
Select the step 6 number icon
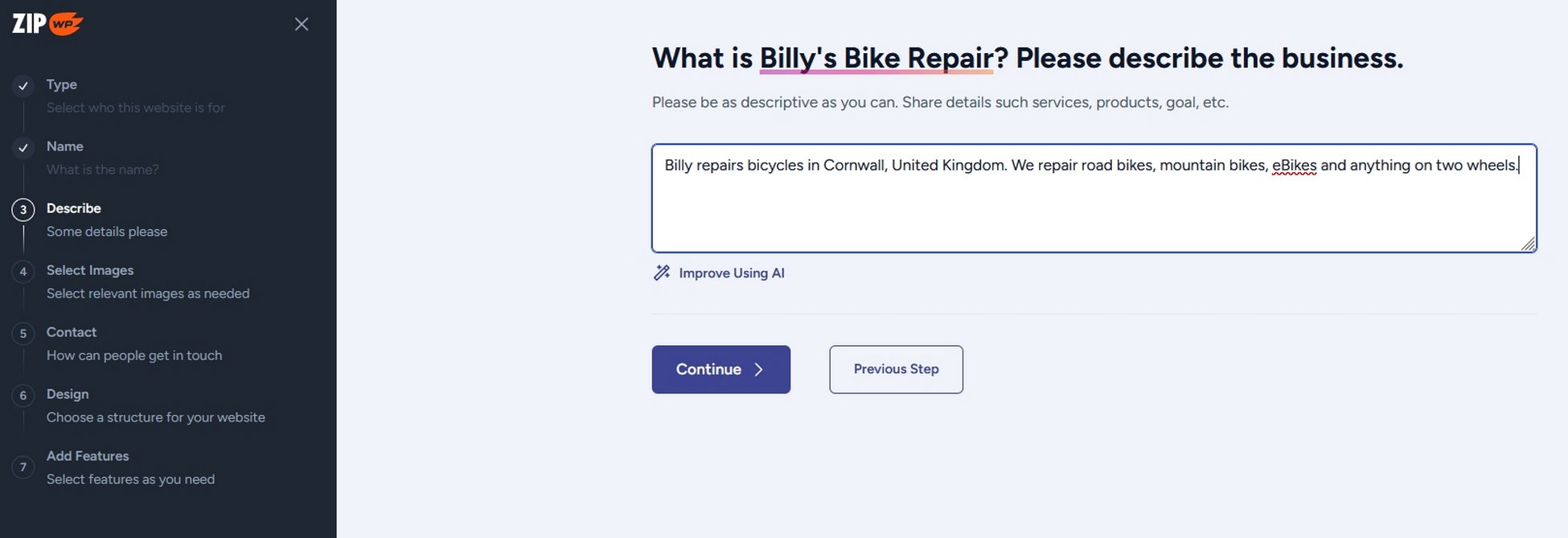tap(23, 395)
